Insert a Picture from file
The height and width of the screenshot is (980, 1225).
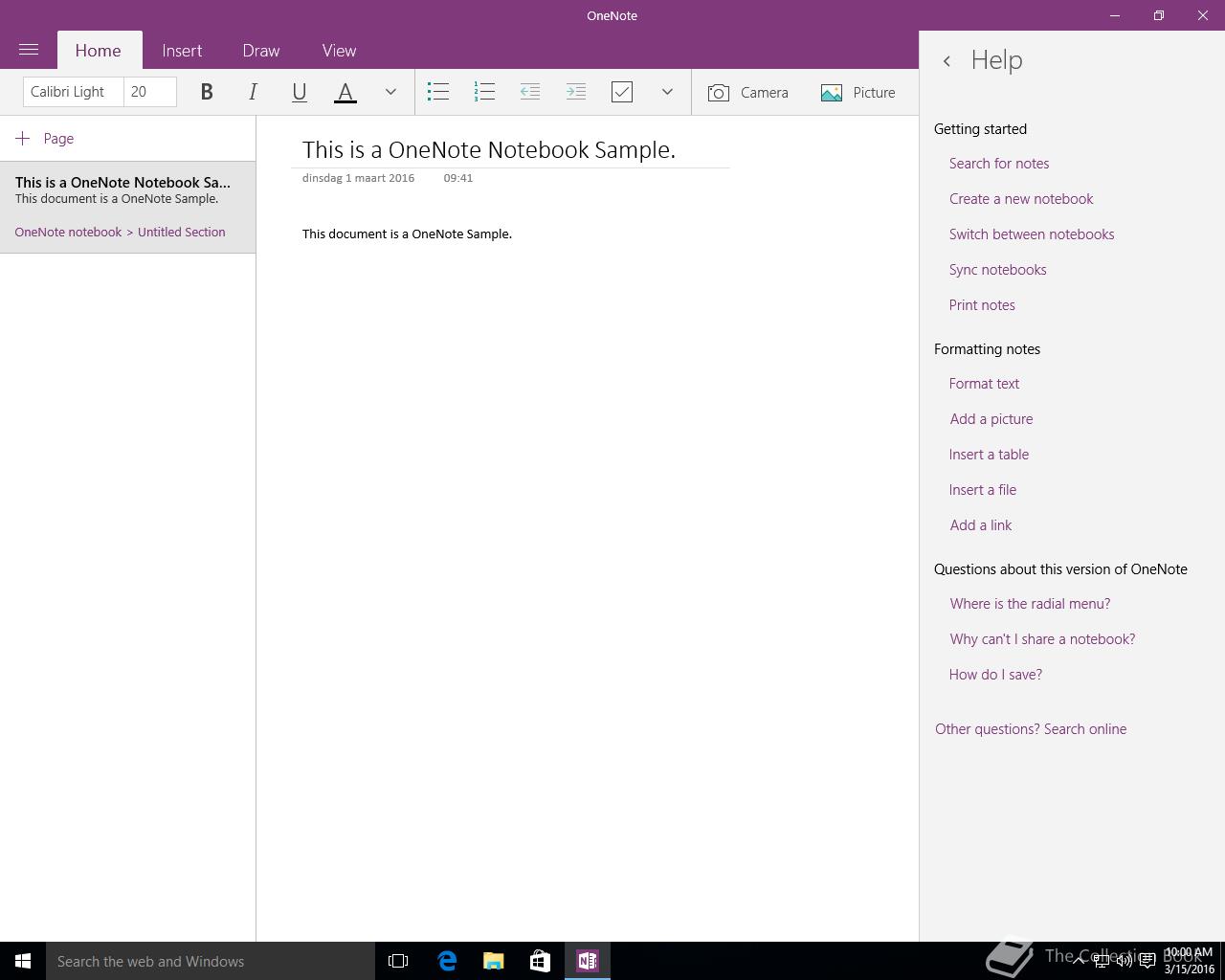click(x=858, y=92)
